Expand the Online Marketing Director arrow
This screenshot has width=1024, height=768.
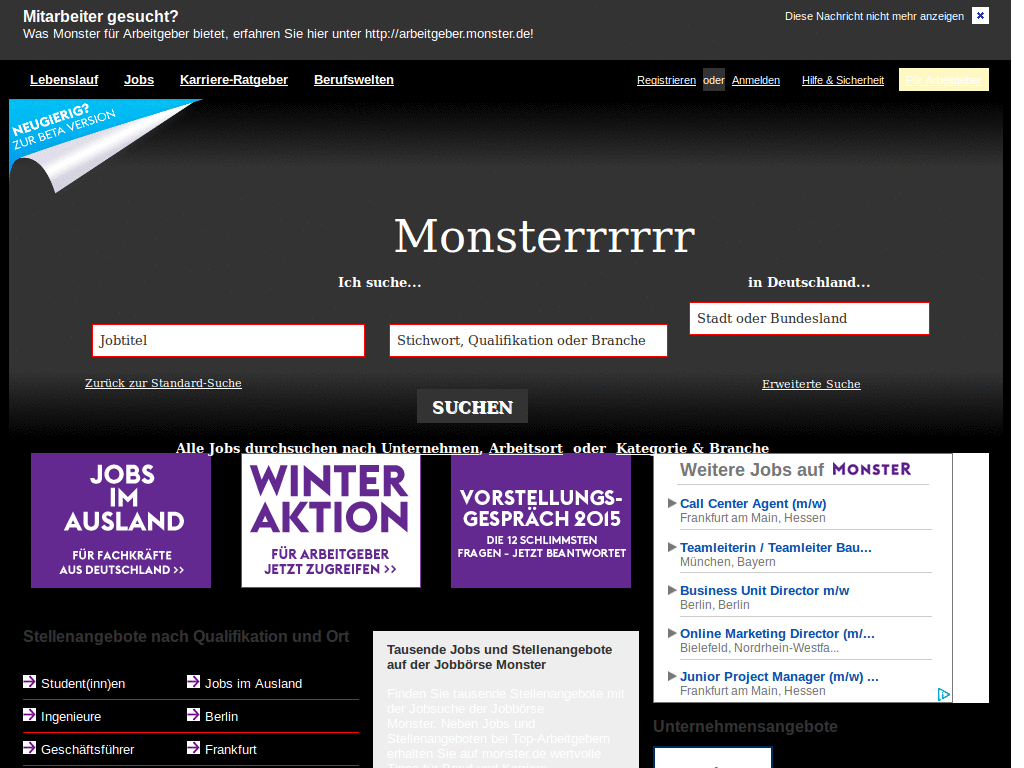[672, 633]
